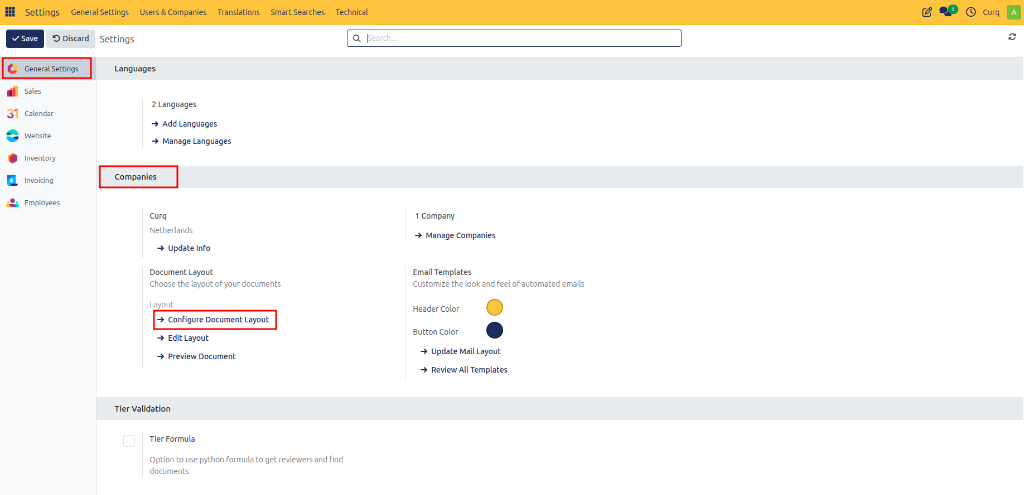
Task: Click the 'Tier Validation' section header
Action: tap(142, 409)
